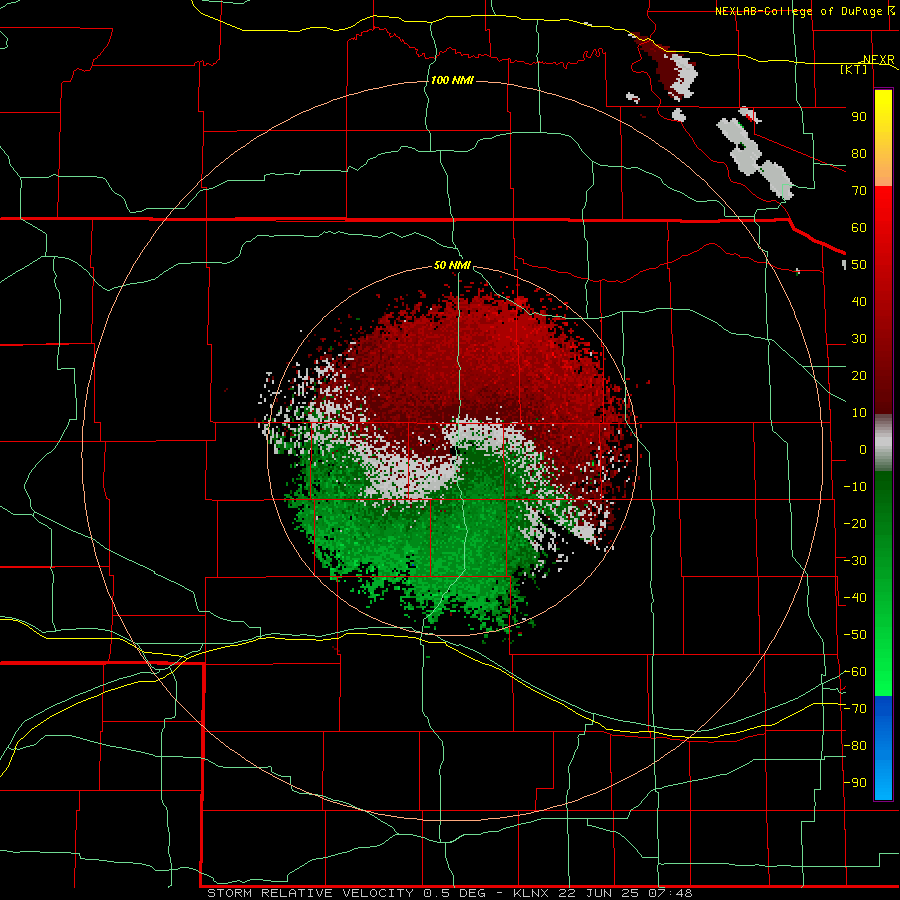
Task: Click the -10 scale label
Action: [855, 487]
